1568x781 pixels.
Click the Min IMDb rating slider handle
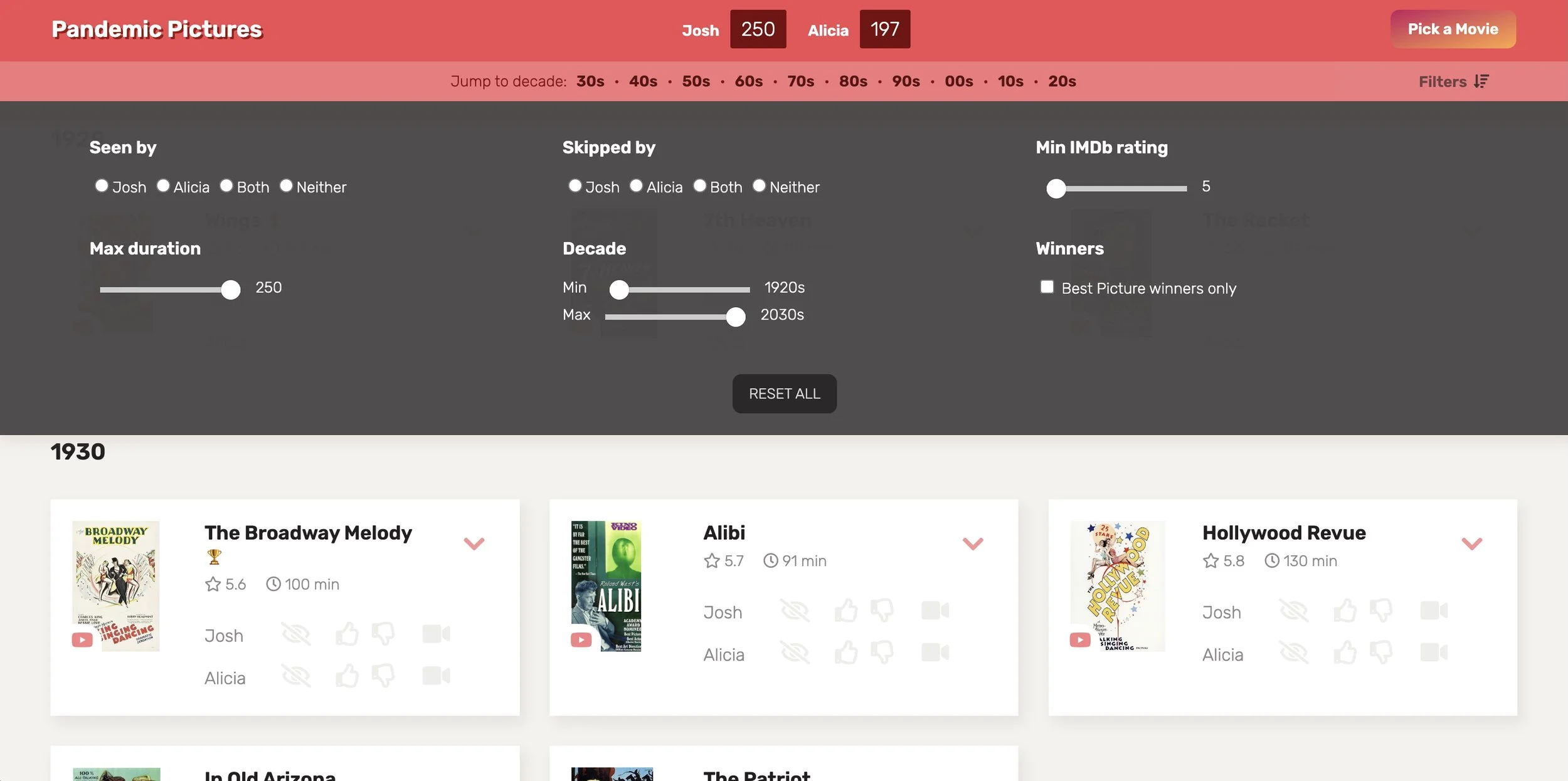[x=1056, y=188]
